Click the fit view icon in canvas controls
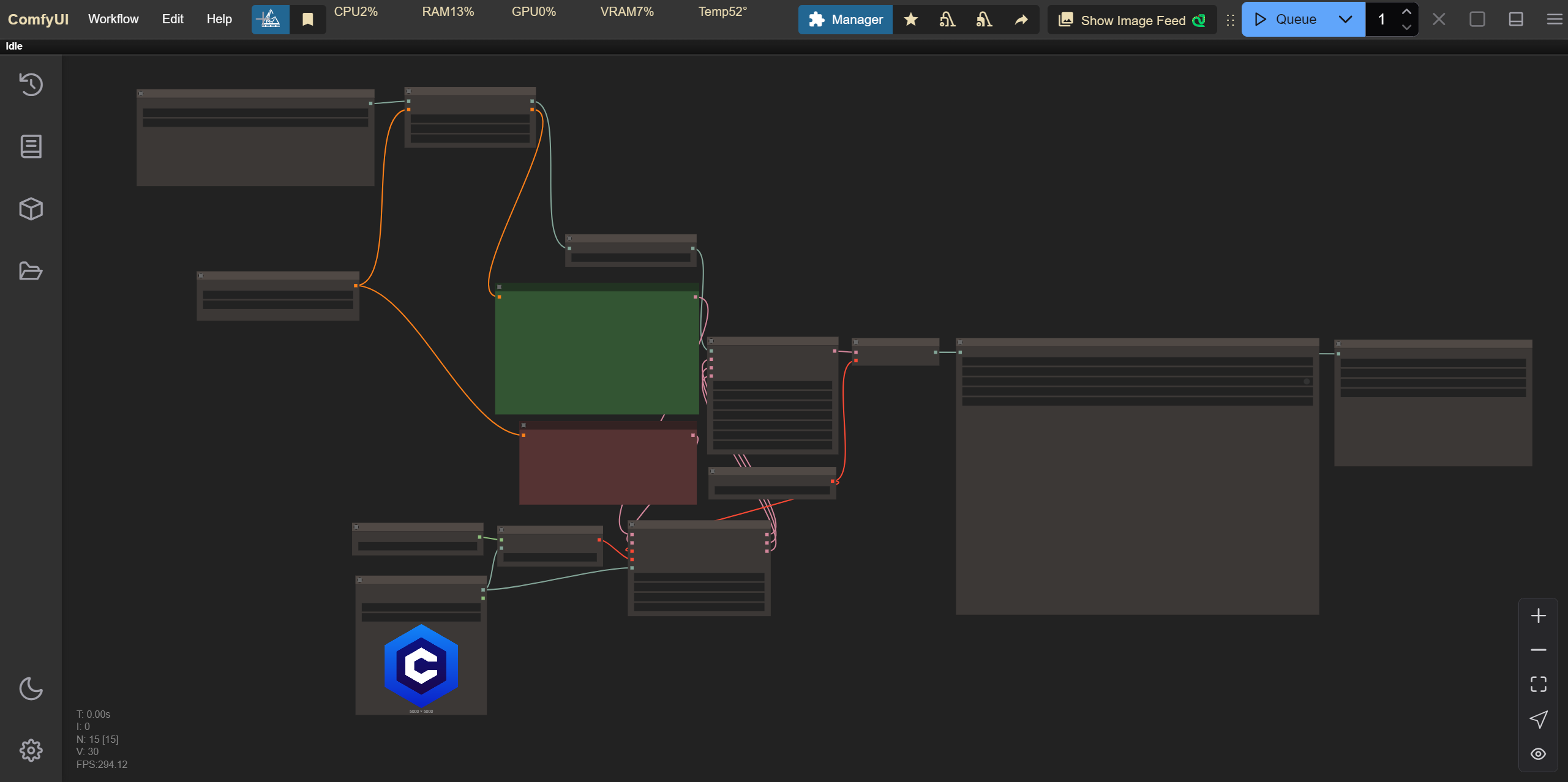 pos(1538,684)
